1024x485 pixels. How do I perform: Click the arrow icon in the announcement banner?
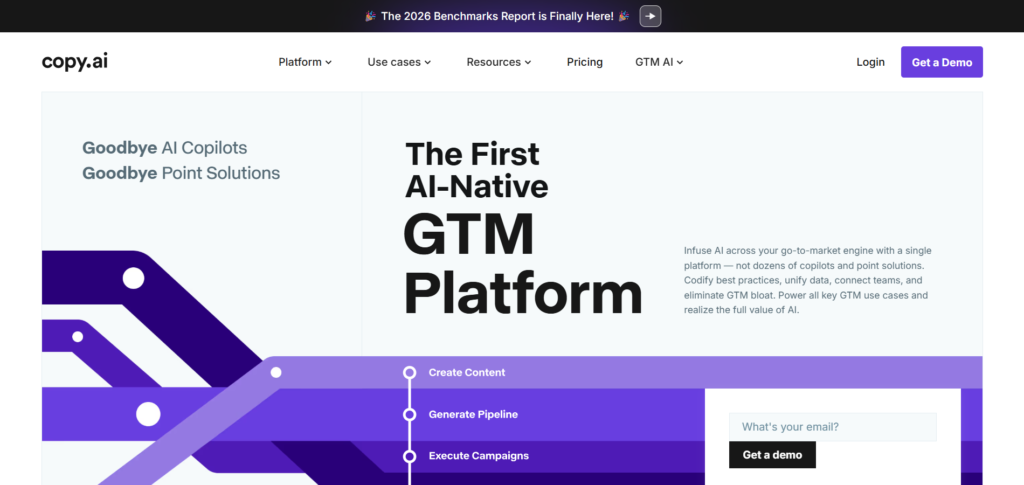(650, 16)
